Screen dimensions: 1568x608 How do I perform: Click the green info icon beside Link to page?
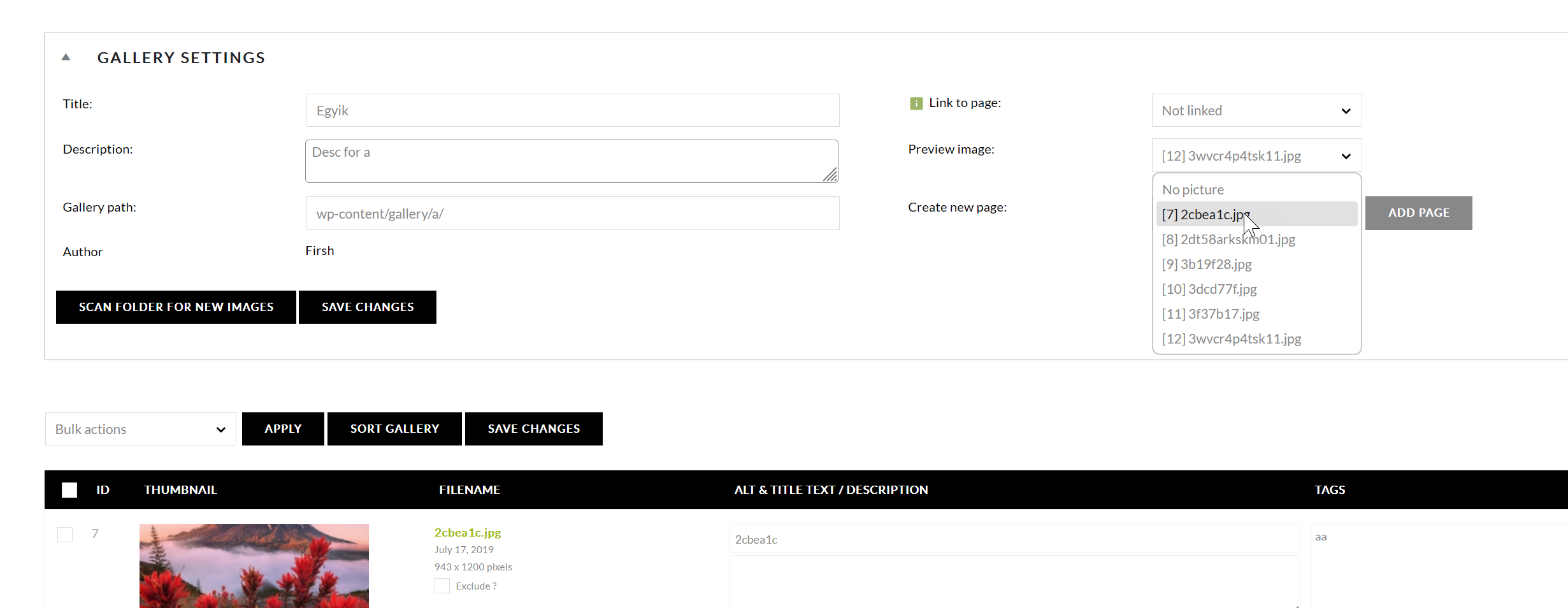click(x=916, y=103)
